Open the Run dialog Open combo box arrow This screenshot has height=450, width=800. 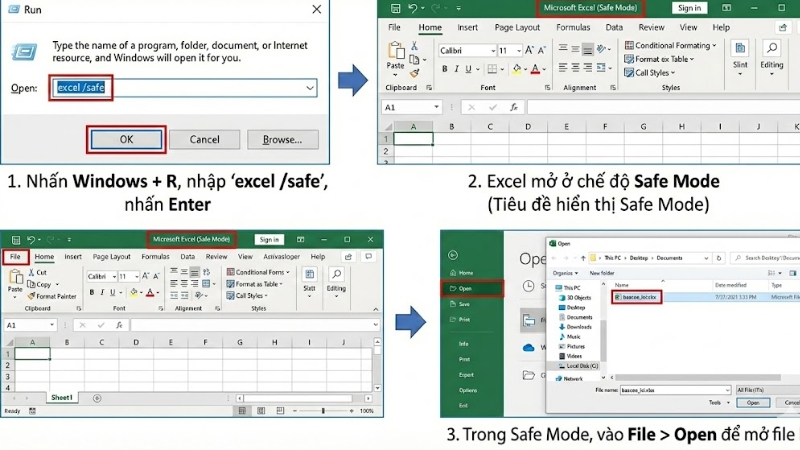310,88
